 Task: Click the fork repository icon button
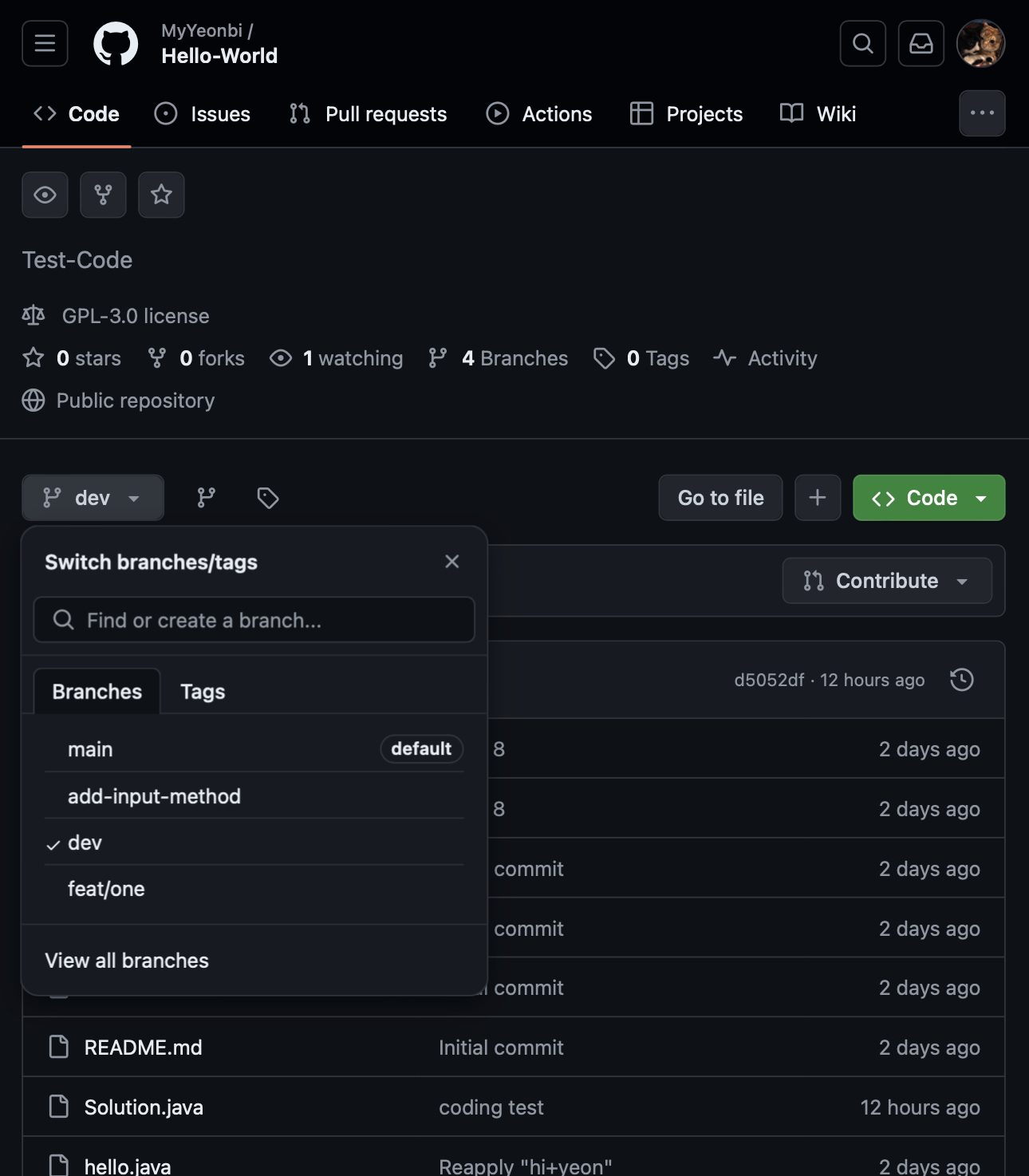click(103, 195)
